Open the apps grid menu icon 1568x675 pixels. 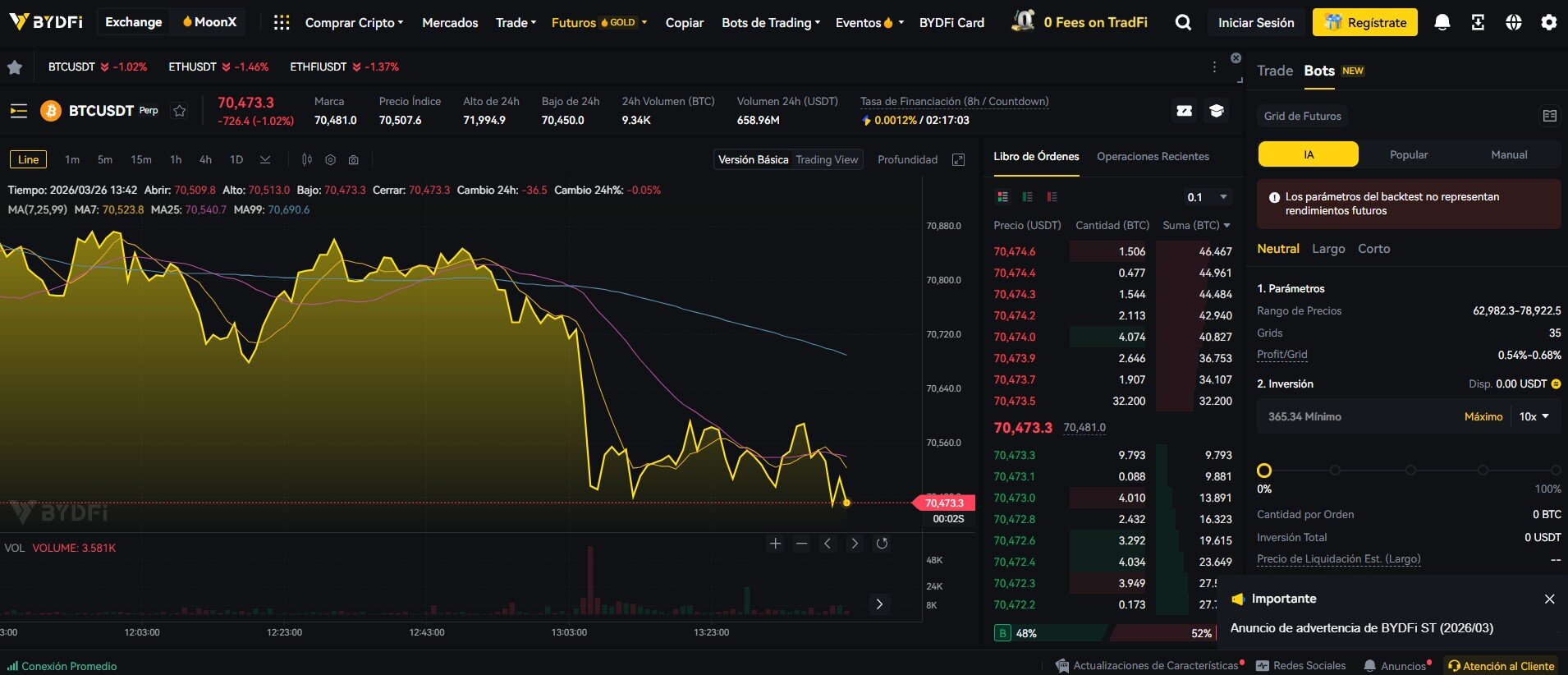282,23
